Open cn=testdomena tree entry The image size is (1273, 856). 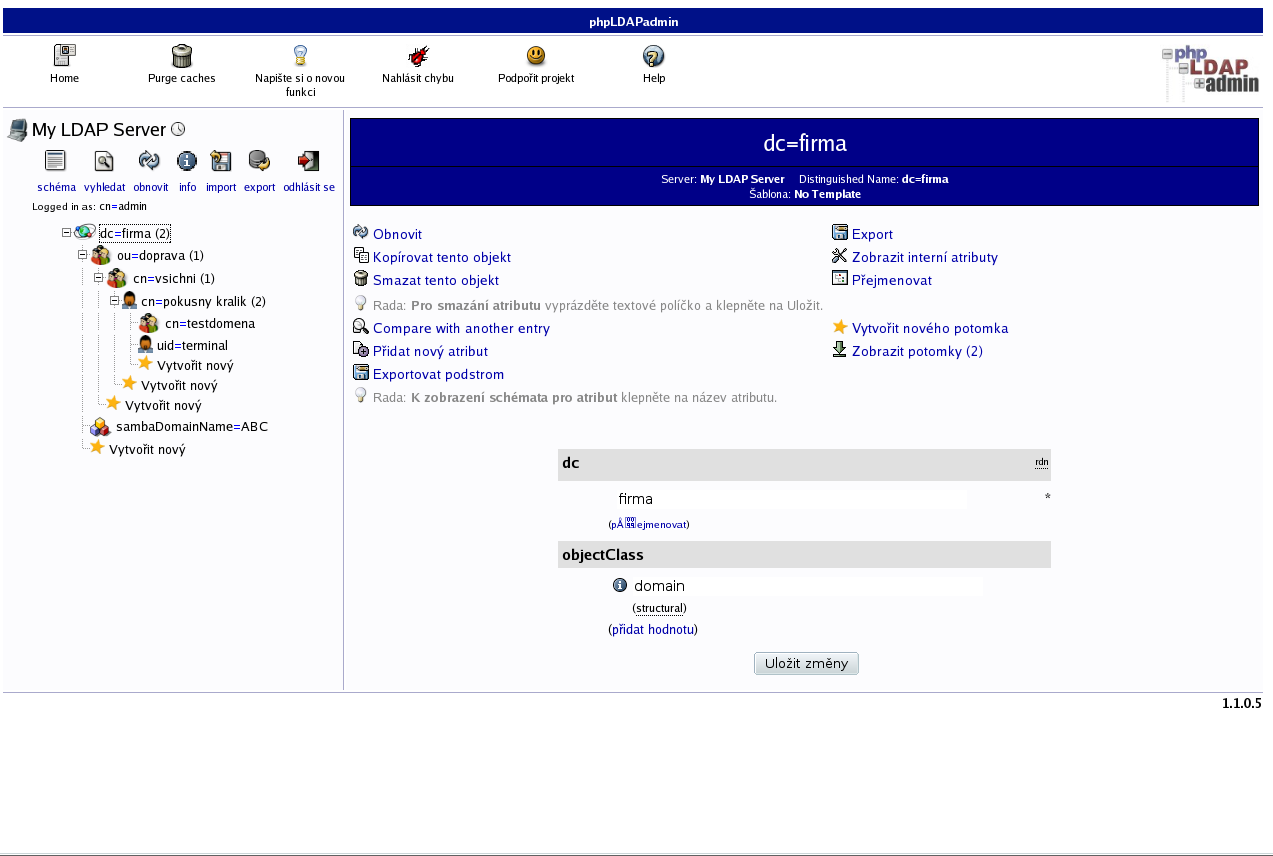[210, 323]
